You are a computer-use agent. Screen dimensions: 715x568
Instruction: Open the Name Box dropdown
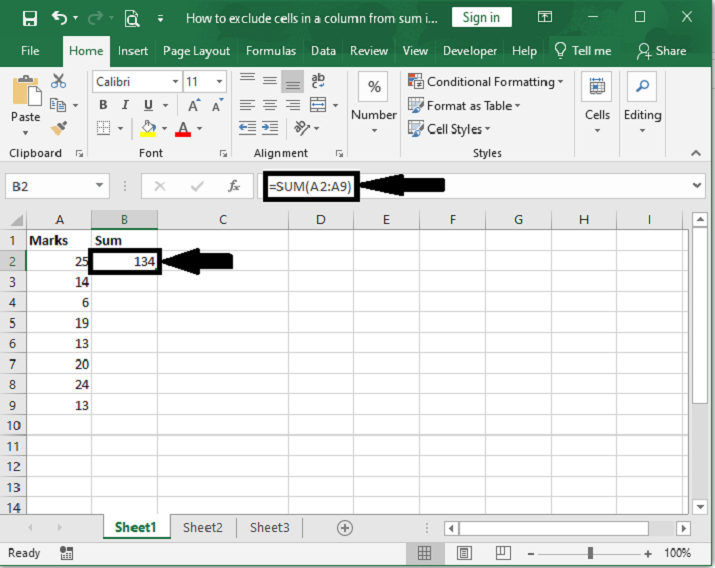99,186
